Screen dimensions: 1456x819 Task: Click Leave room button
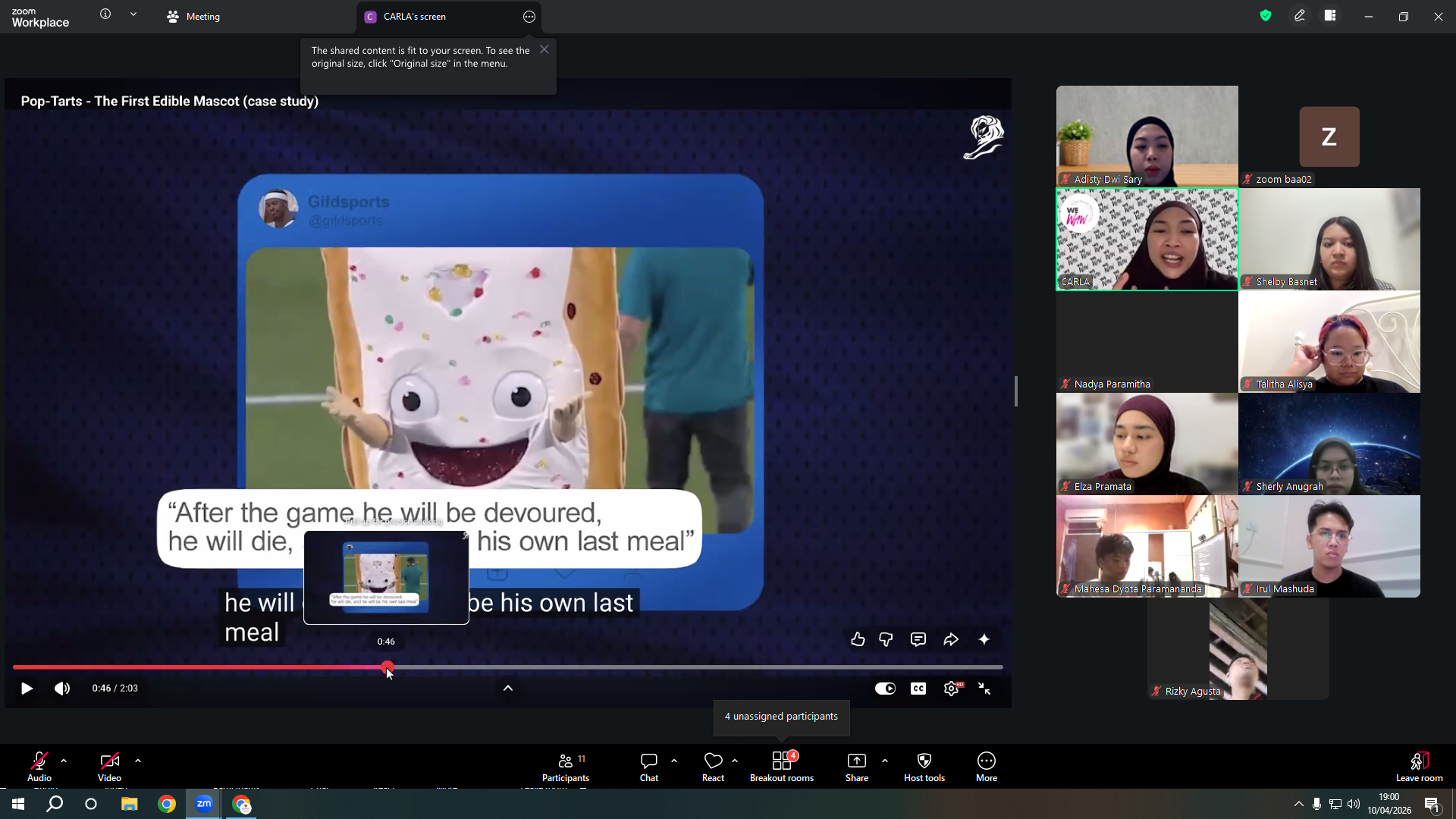[x=1420, y=767]
